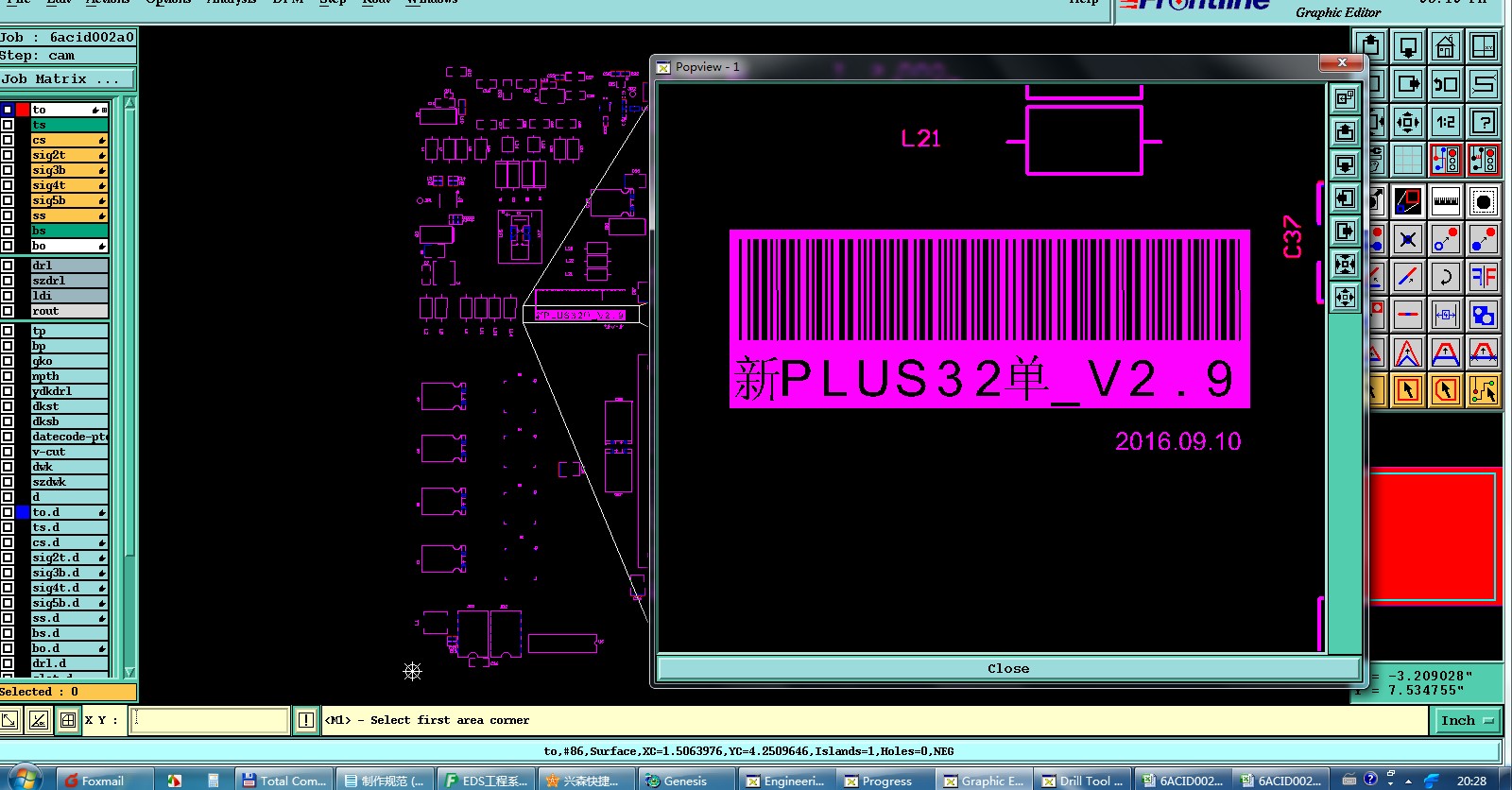Image resolution: width=1512 pixels, height=790 pixels.
Task: Click the layer list scroll up arrow
Action: [130, 104]
